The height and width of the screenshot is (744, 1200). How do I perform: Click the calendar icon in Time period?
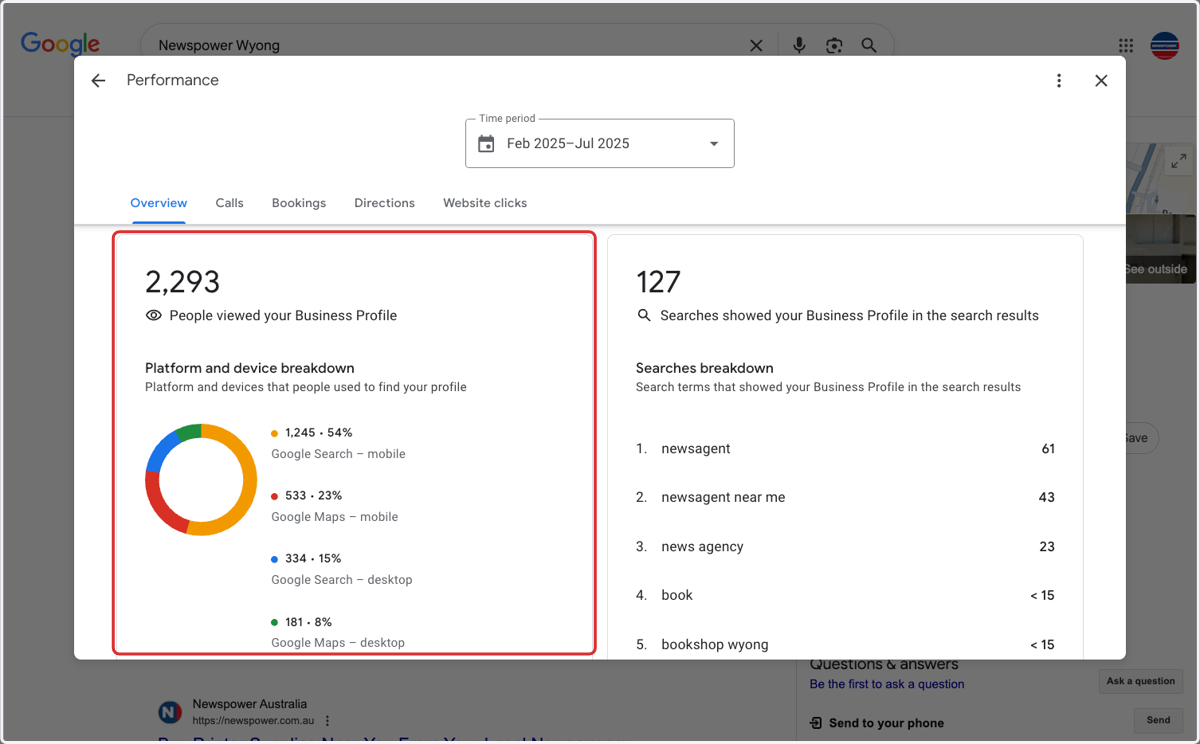coord(486,144)
